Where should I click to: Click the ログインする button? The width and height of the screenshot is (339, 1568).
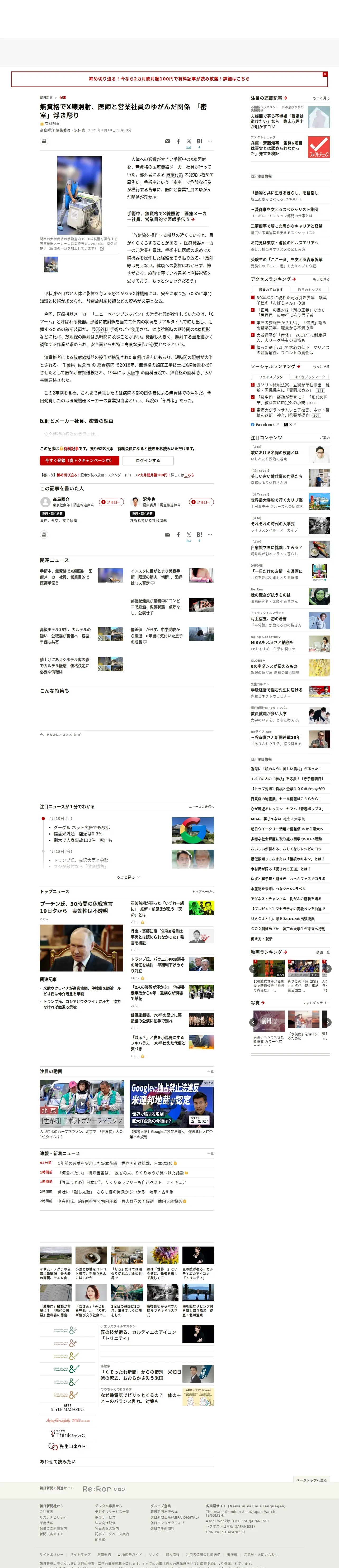point(148,461)
